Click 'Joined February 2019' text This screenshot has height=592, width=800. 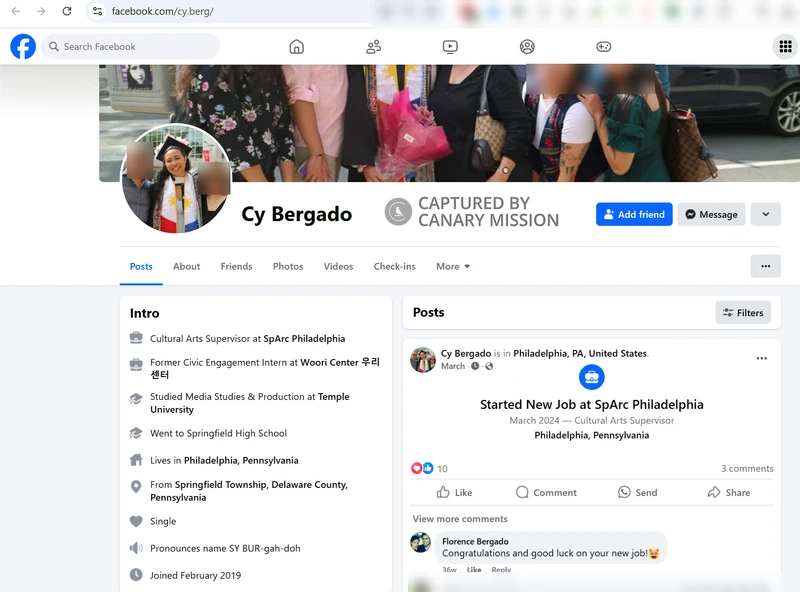click(195, 575)
